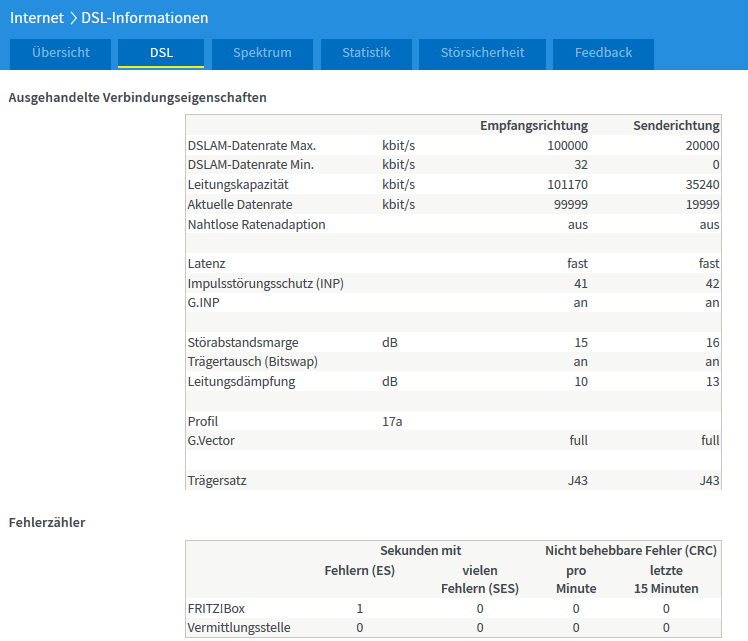Open the Spektrum tab
748x641 pixels.
pos(262,53)
